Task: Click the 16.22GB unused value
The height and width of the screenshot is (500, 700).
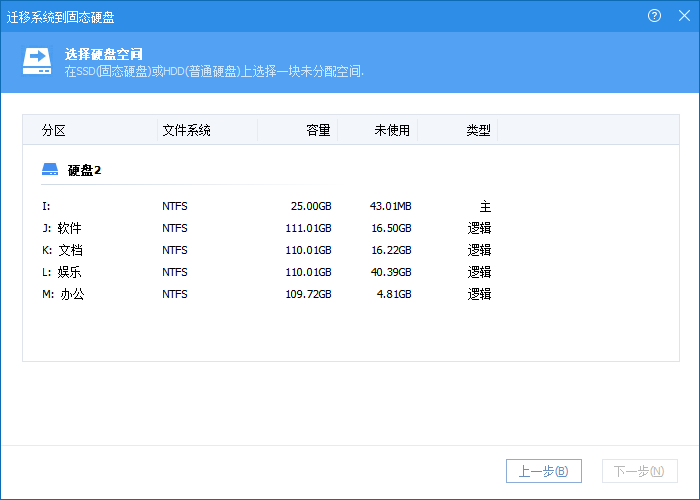Action: click(392, 250)
